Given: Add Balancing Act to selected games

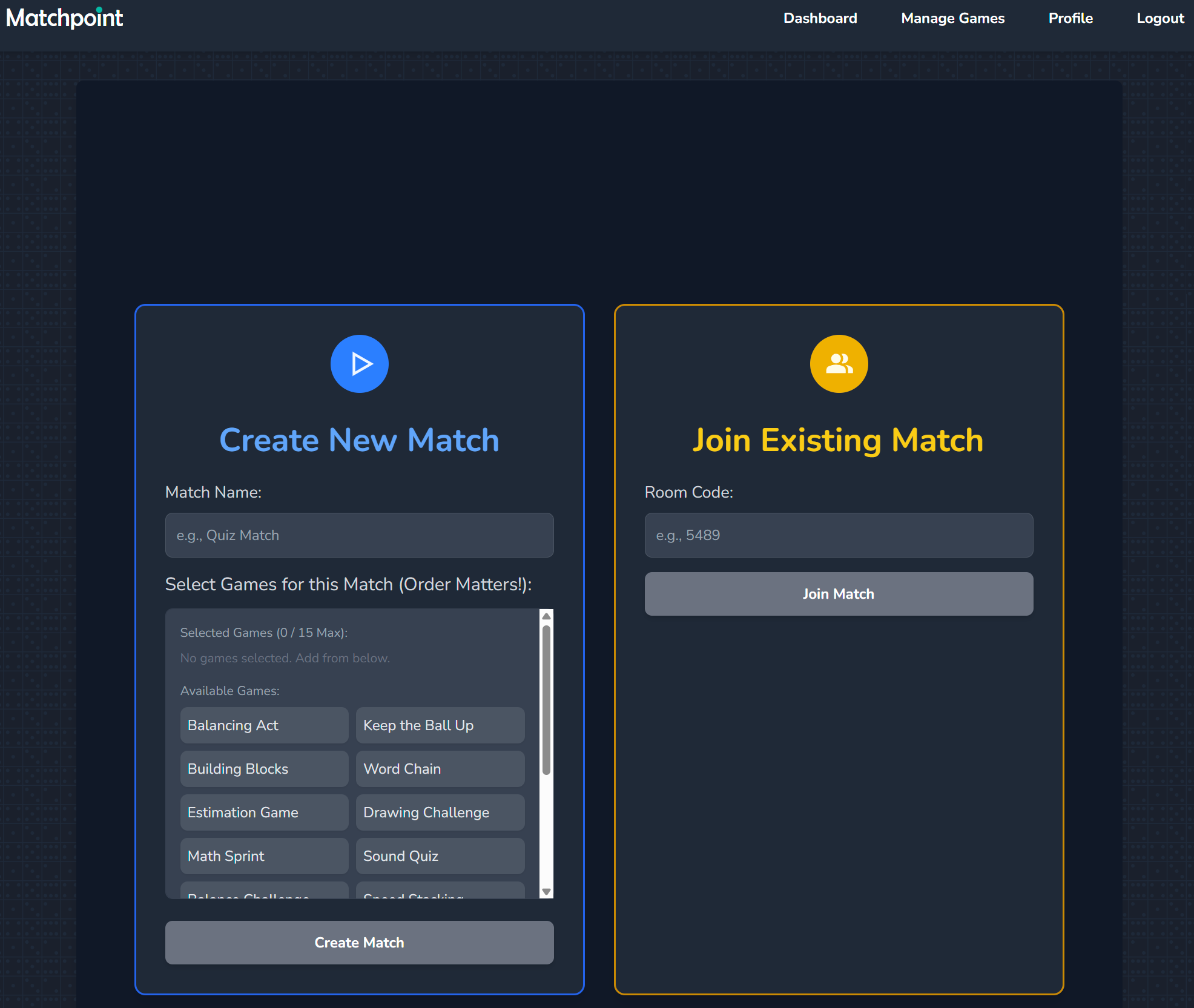Looking at the screenshot, I should click(x=264, y=725).
